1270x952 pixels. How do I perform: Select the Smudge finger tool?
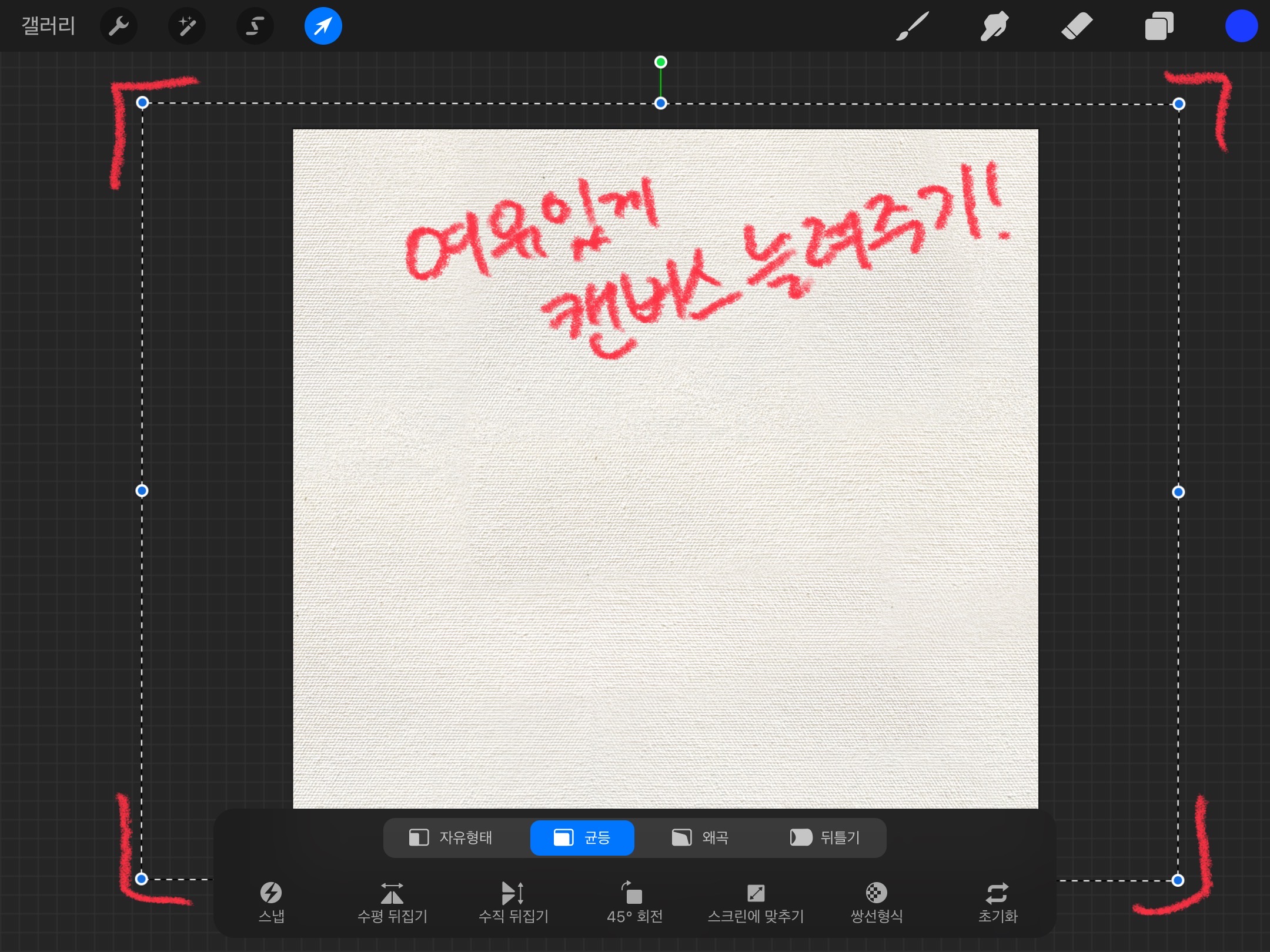[994, 26]
